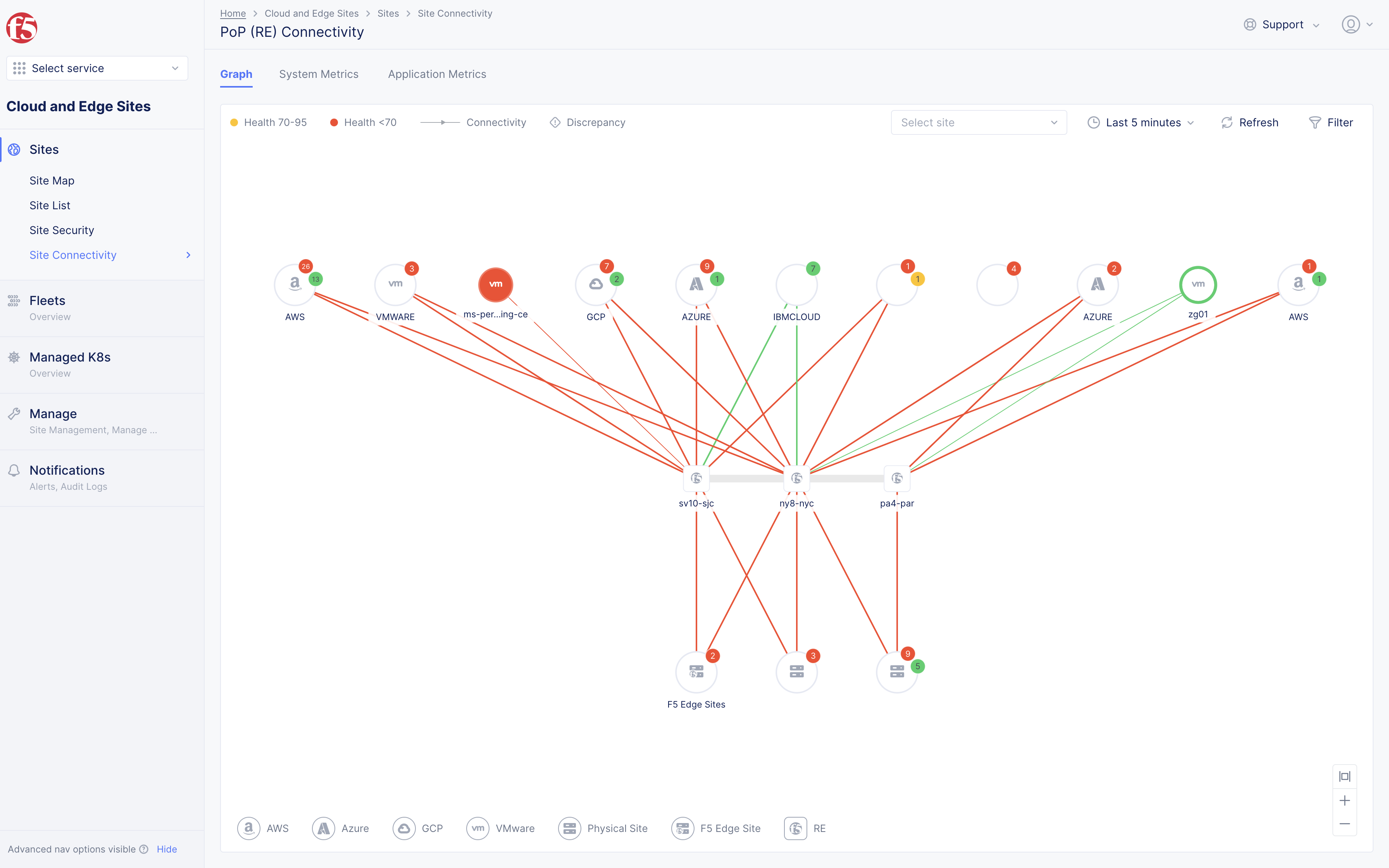
Task: Click the ny8-nyc RE node icon
Action: point(797,478)
